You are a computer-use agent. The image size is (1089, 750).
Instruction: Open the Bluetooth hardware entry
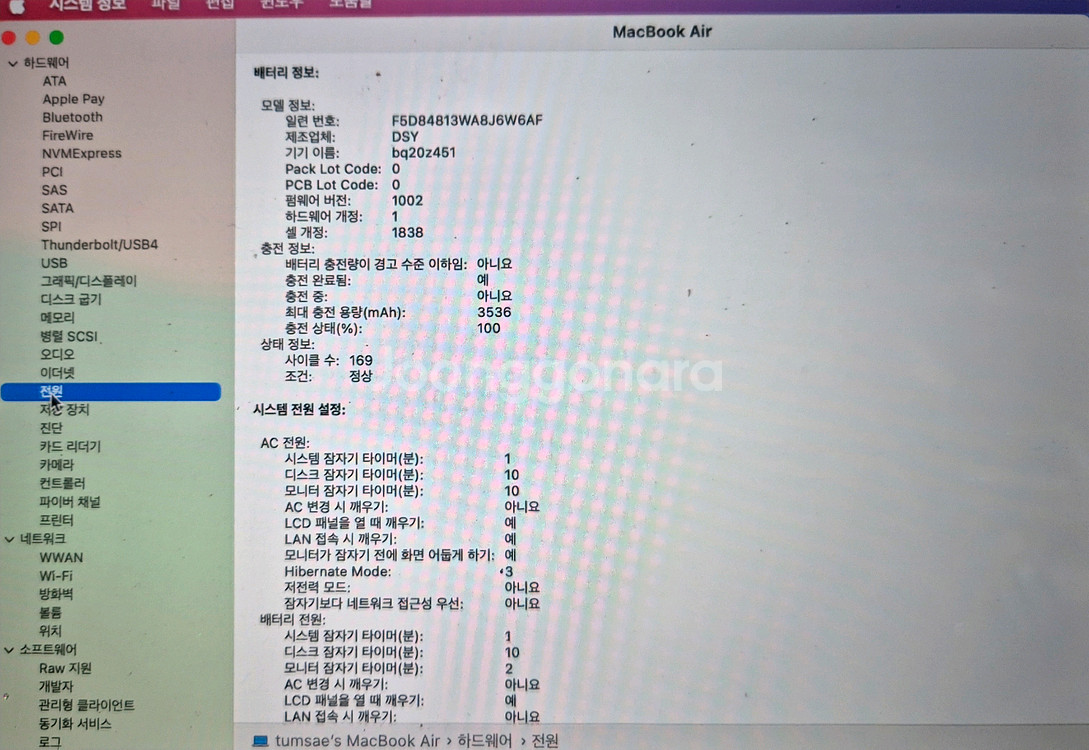click(72, 117)
